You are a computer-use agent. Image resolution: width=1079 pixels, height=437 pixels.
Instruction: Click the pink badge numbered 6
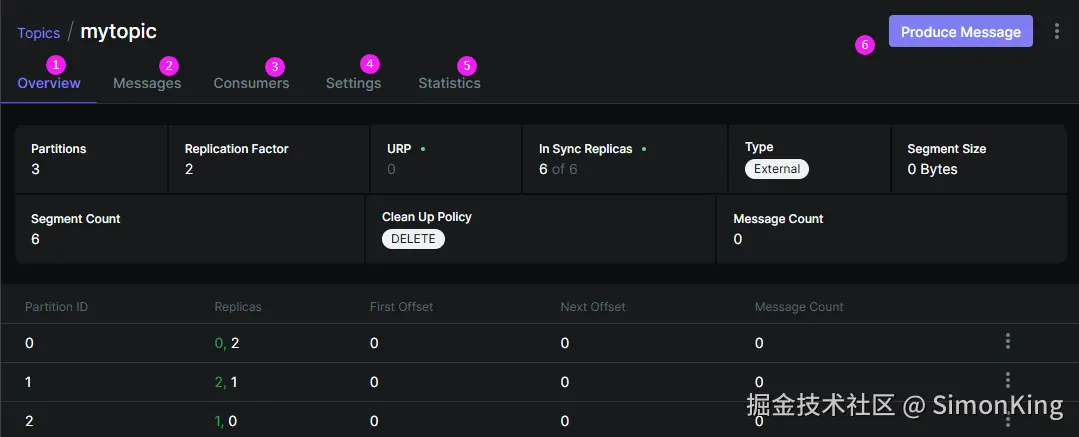coord(865,45)
